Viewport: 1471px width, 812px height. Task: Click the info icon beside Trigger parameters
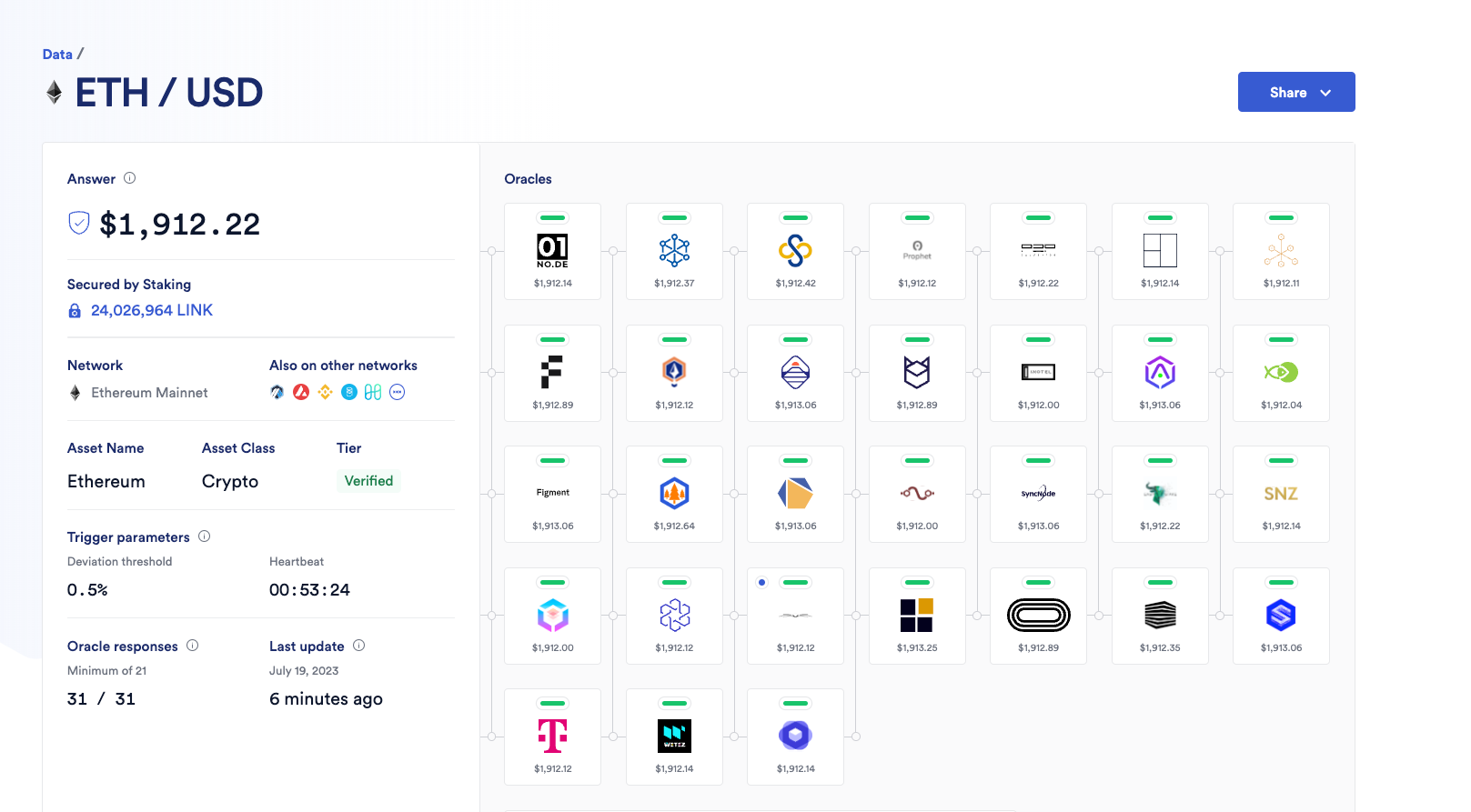pyautogui.click(x=205, y=536)
